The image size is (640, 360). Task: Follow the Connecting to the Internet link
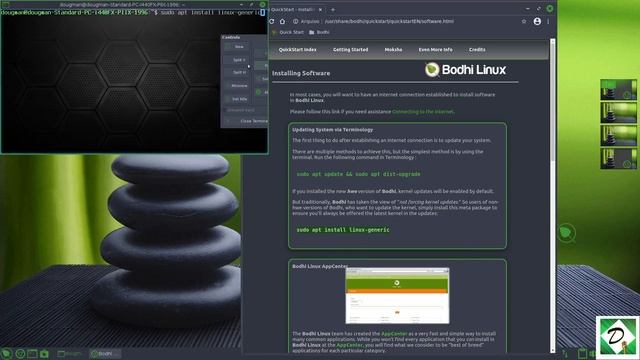422,111
